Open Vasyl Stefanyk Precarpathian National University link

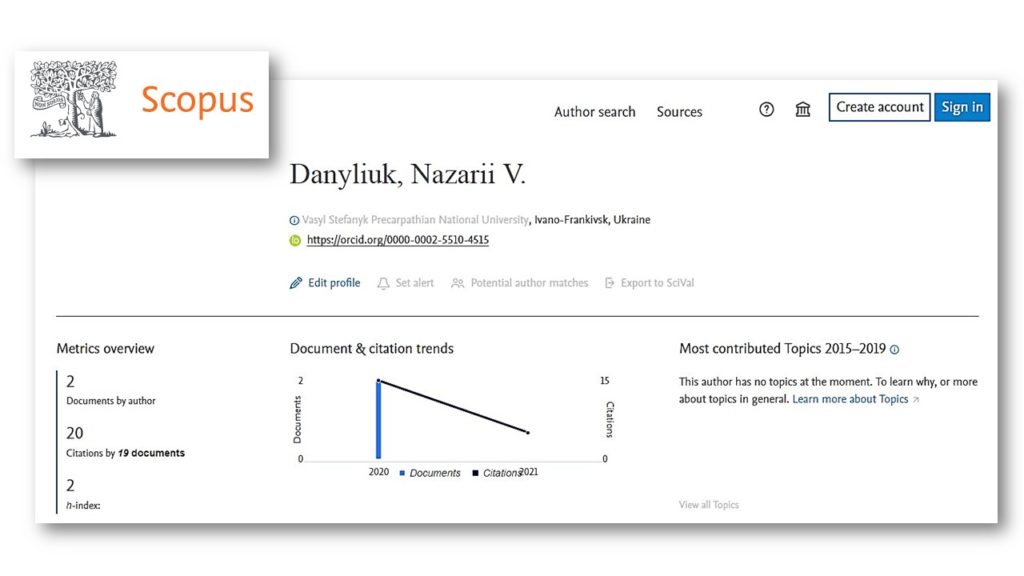pyautogui.click(x=415, y=219)
